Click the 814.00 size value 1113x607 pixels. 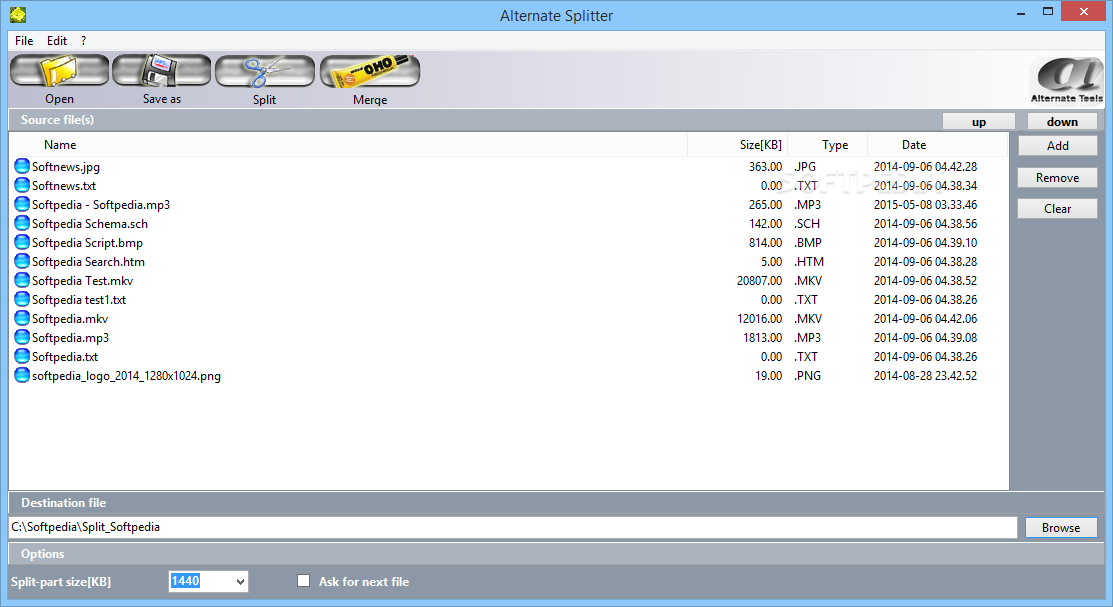(x=765, y=243)
